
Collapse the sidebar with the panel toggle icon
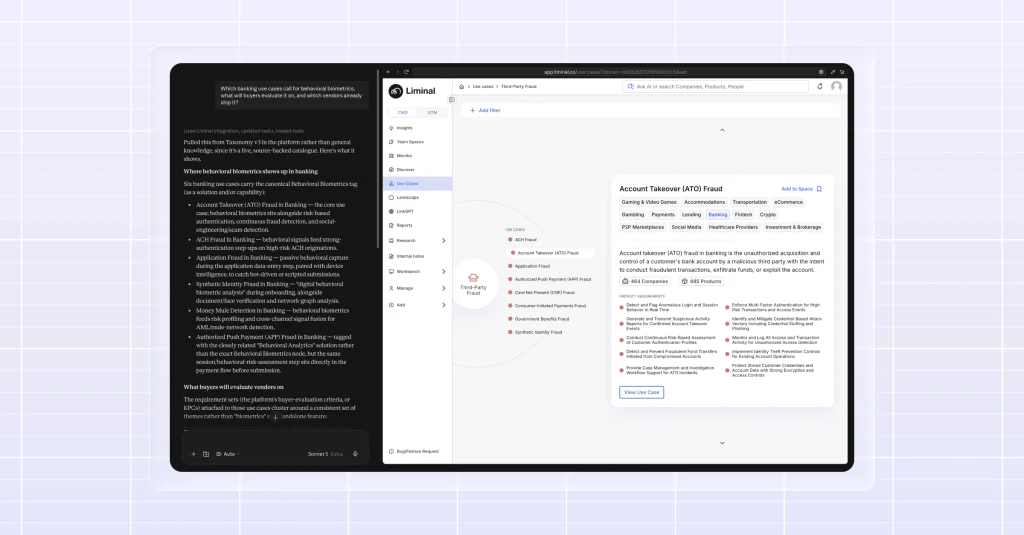(451, 100)
